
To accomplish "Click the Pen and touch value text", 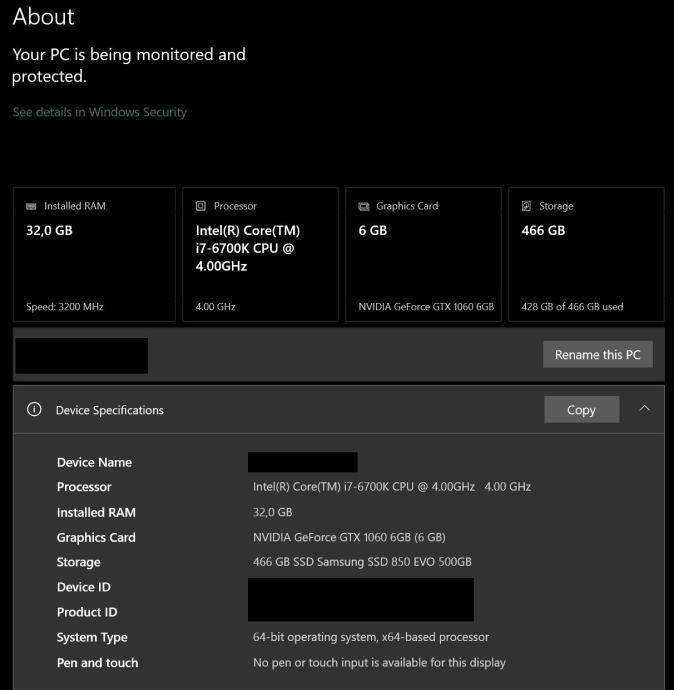I will pyautogui.click(x=379, y=662).
